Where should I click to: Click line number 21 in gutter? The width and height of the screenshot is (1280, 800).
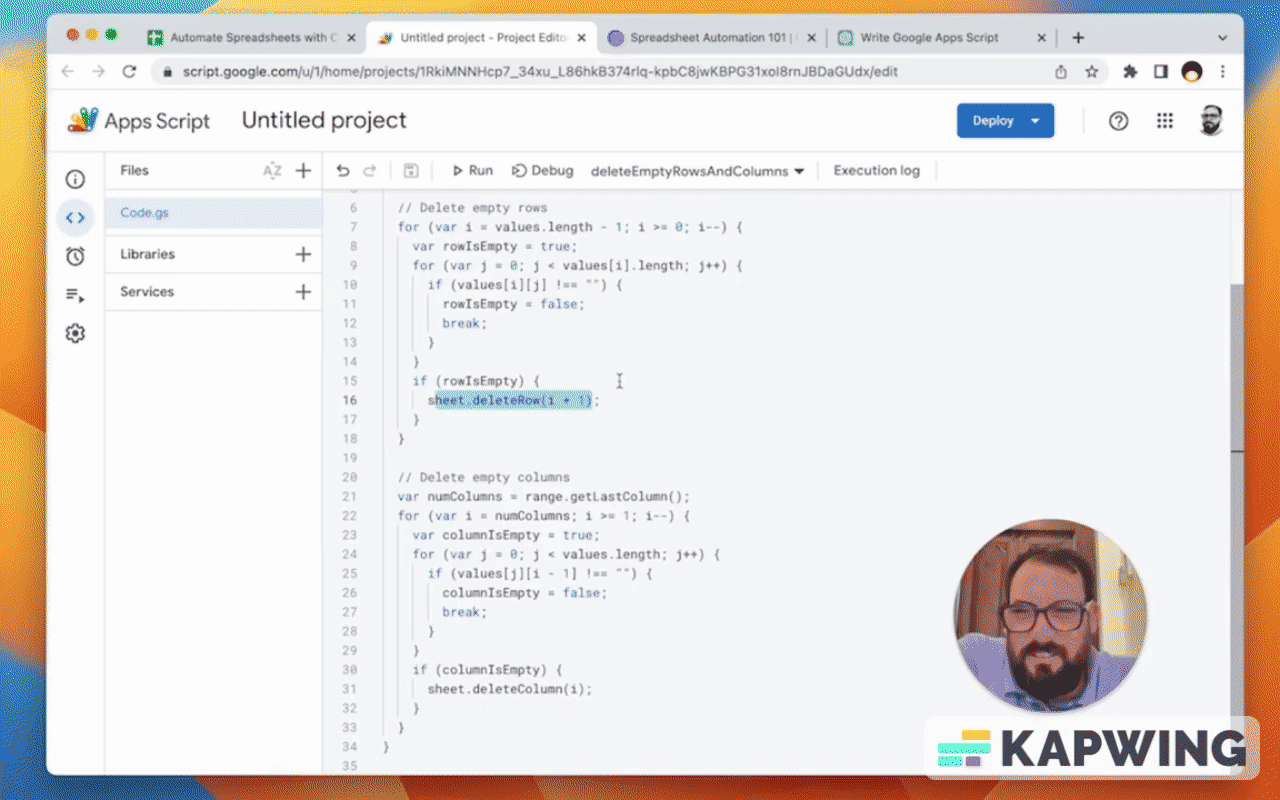pos(349,496)
